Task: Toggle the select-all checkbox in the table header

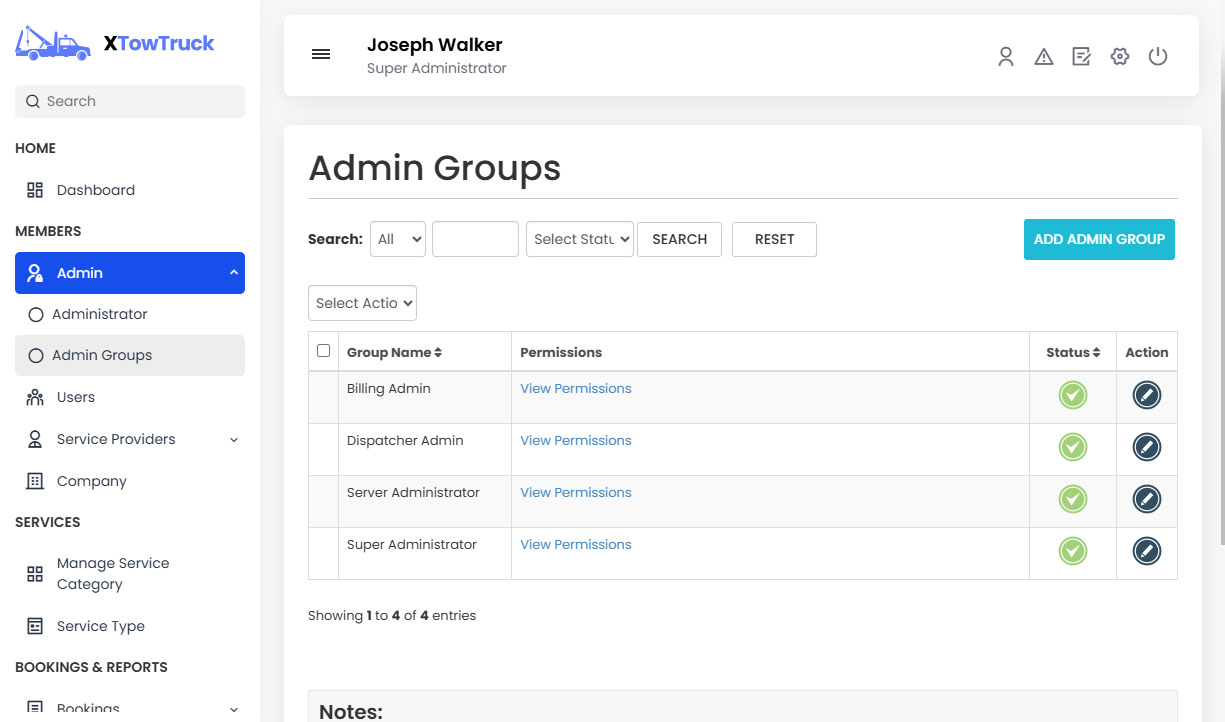Action: (x=323, y=351)
